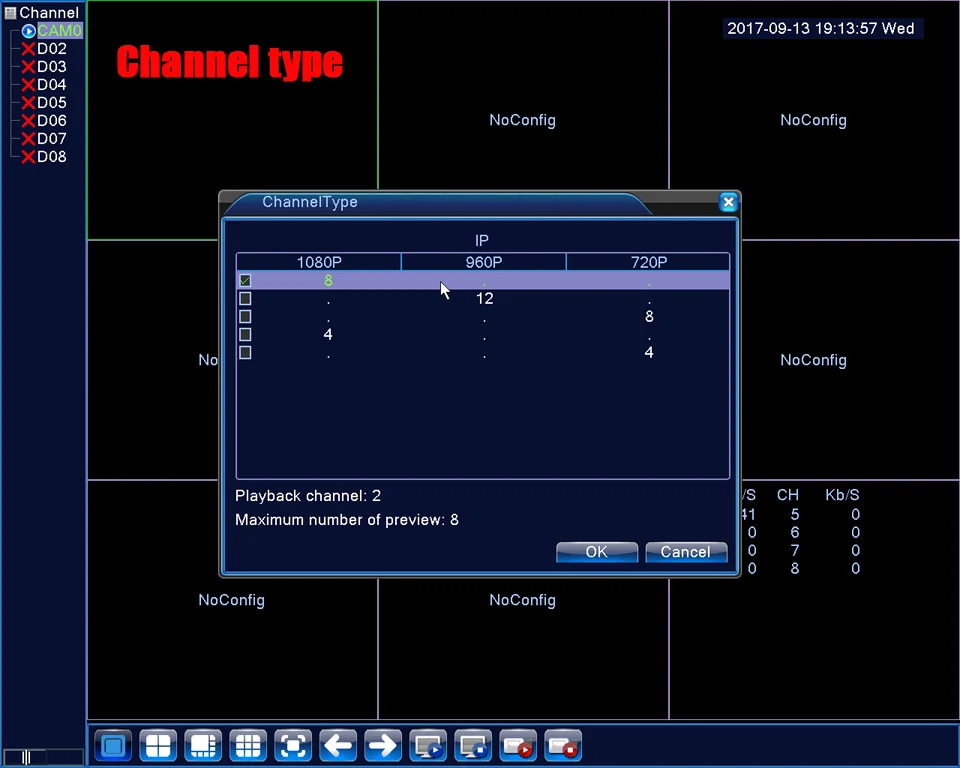This screenshot has height=768, width=960.
Task: Click the red X icon beside D08
Action: point(28,157)
